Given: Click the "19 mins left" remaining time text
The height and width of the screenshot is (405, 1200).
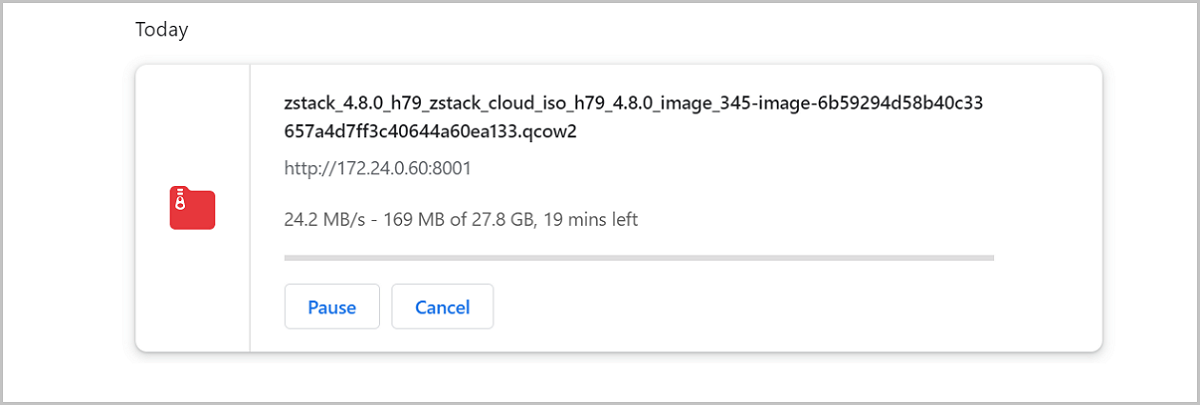Looking at the screenshot, I should pos(589,219).
